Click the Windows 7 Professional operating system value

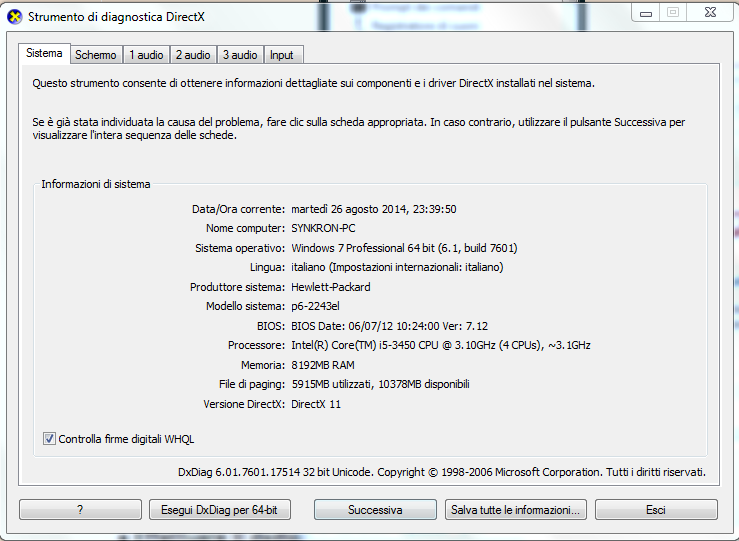pyautogui.click(x=404, y=248)
